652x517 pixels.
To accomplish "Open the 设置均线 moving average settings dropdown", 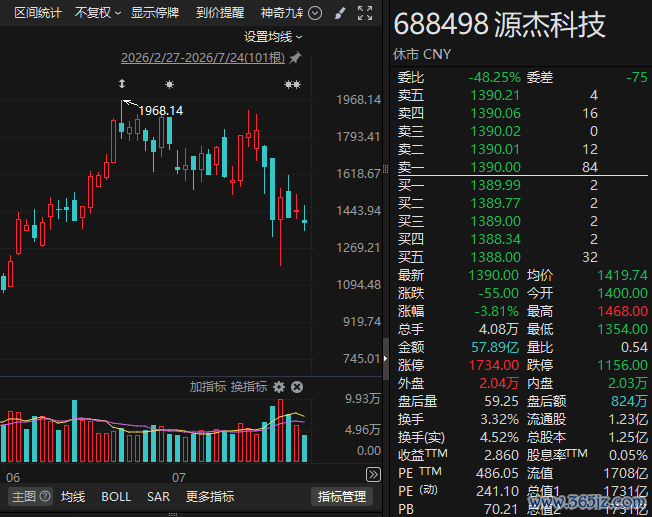I will 273,37.
